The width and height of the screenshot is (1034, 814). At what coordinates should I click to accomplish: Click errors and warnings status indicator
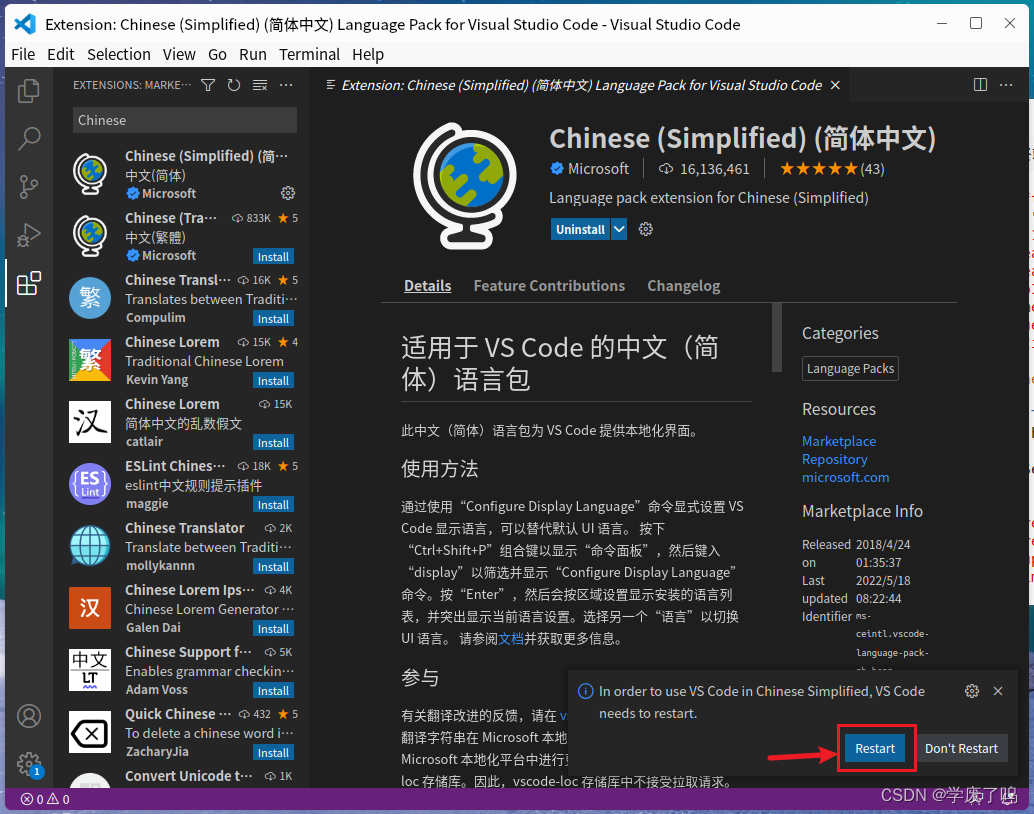coord(45,799)
